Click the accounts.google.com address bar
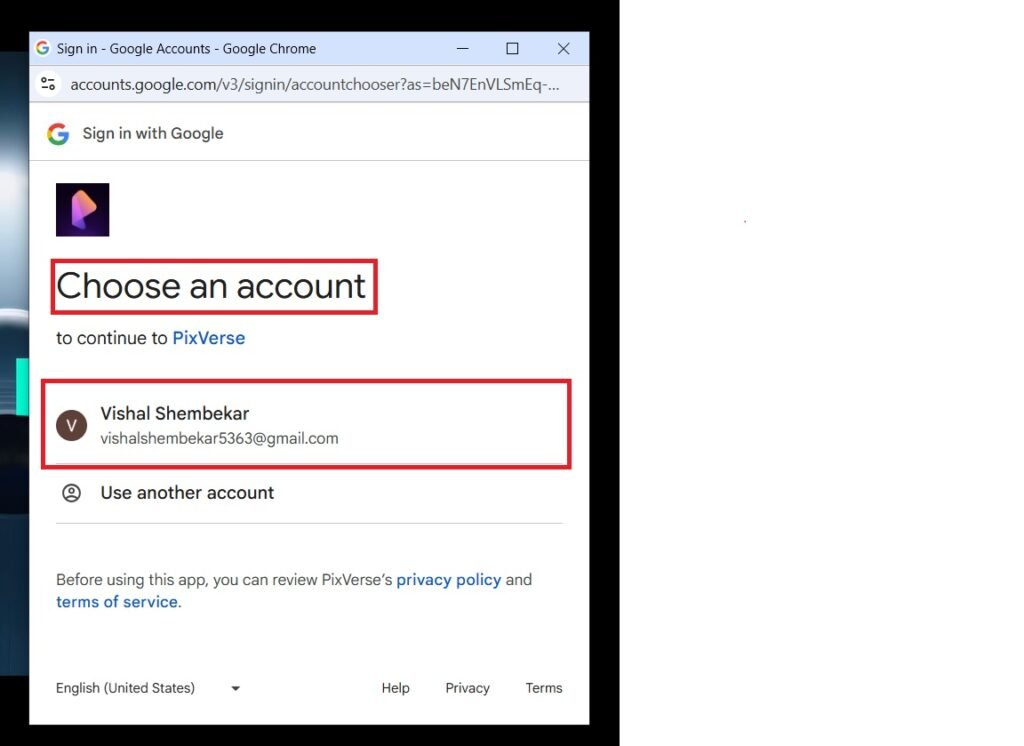1024x746 pixels. click(300, 84)
